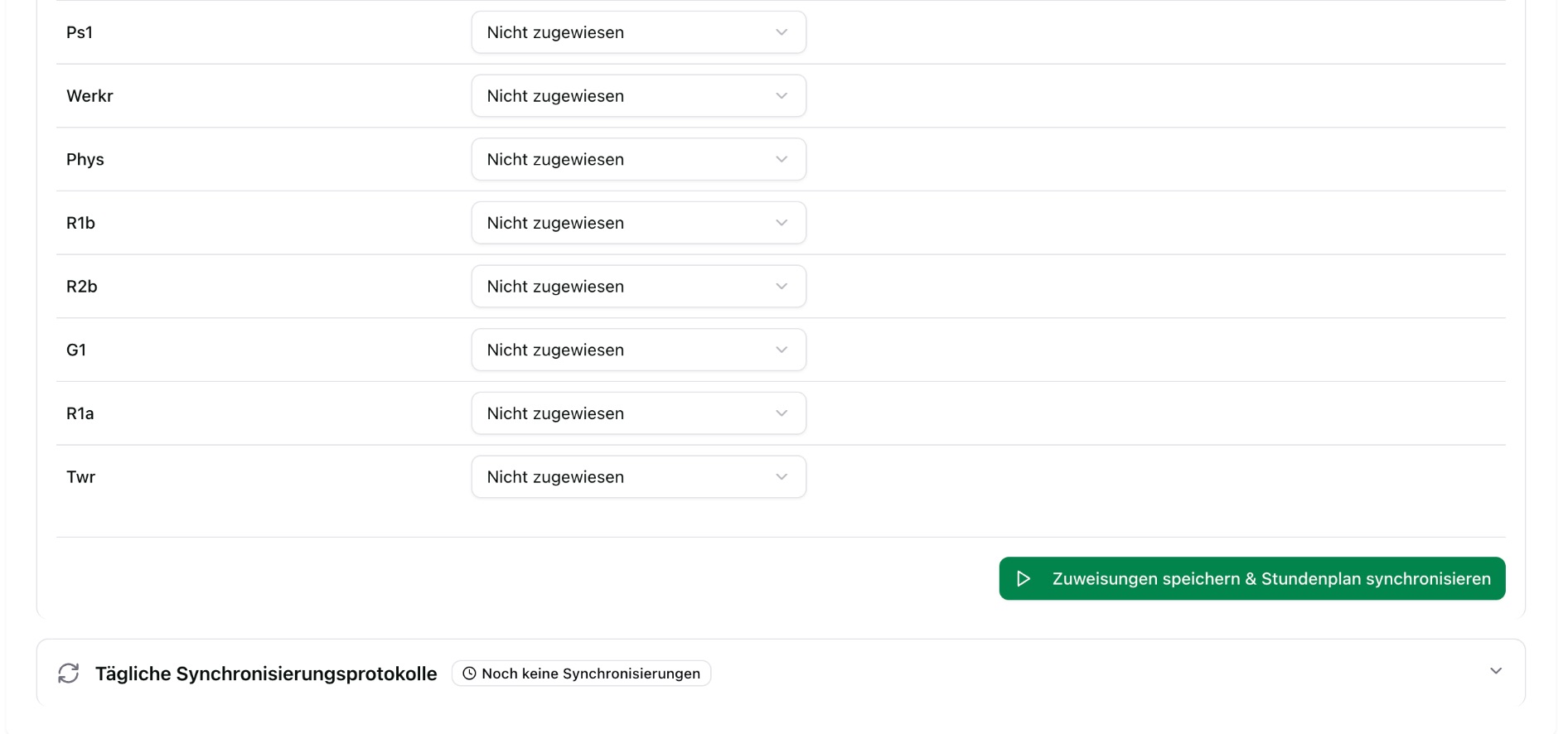Open the Ps1 assignment dropdown
The height and width of the screenshot is (734, 1568).
638,32
